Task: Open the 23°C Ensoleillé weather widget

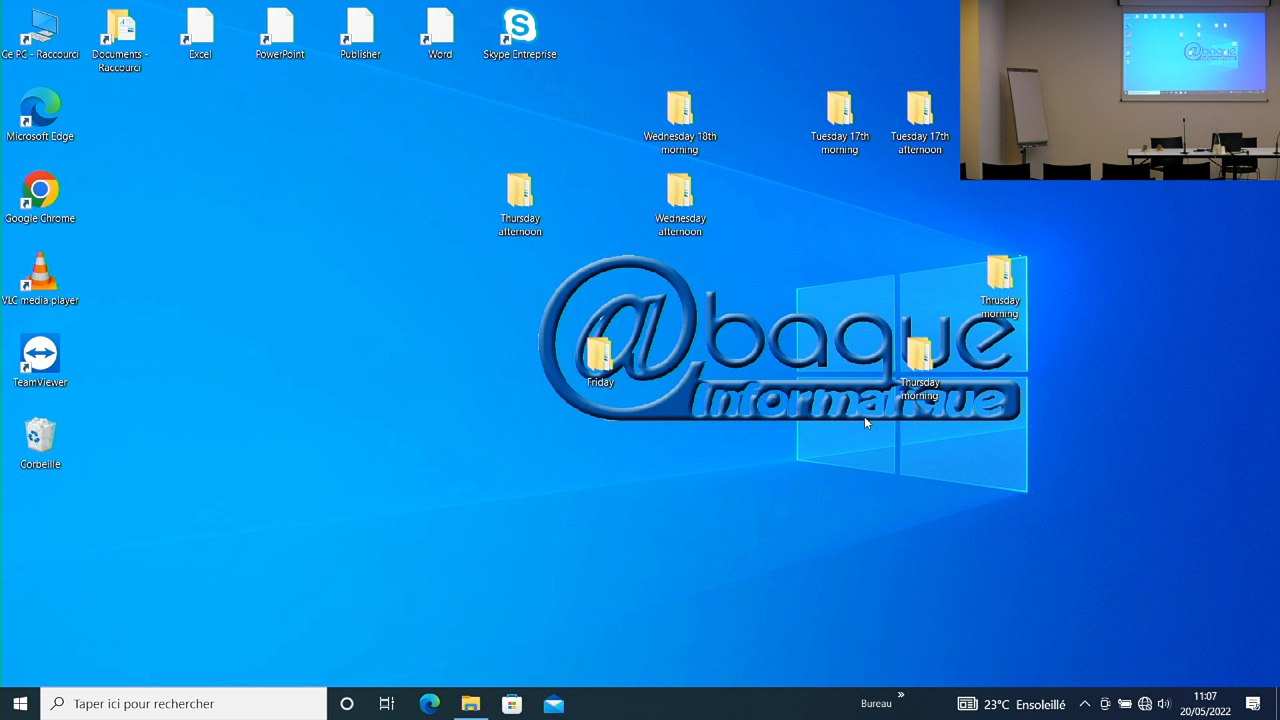Action: (x=1011, y=704)
